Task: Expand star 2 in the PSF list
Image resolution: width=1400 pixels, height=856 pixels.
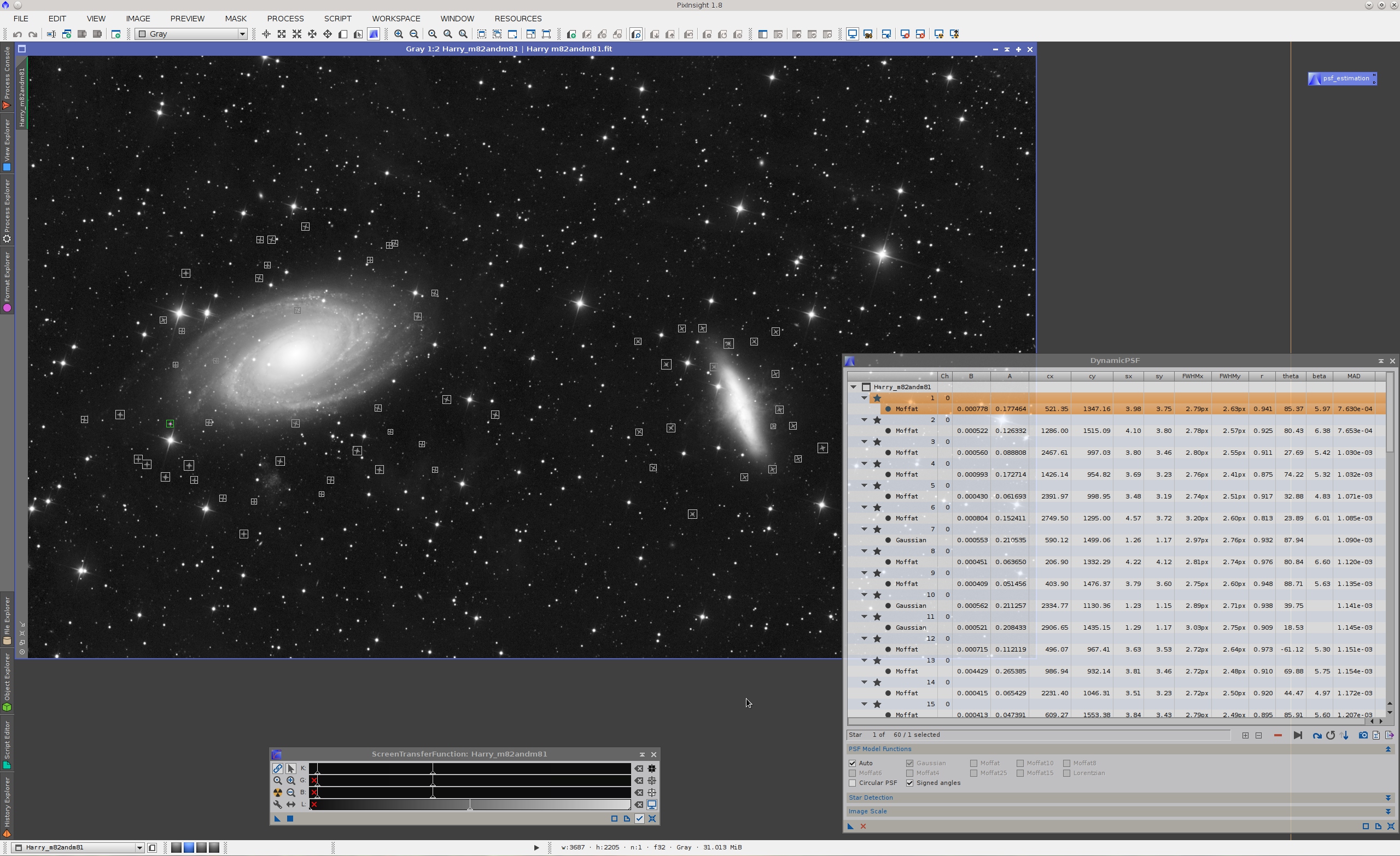Action: click(864, 420)
